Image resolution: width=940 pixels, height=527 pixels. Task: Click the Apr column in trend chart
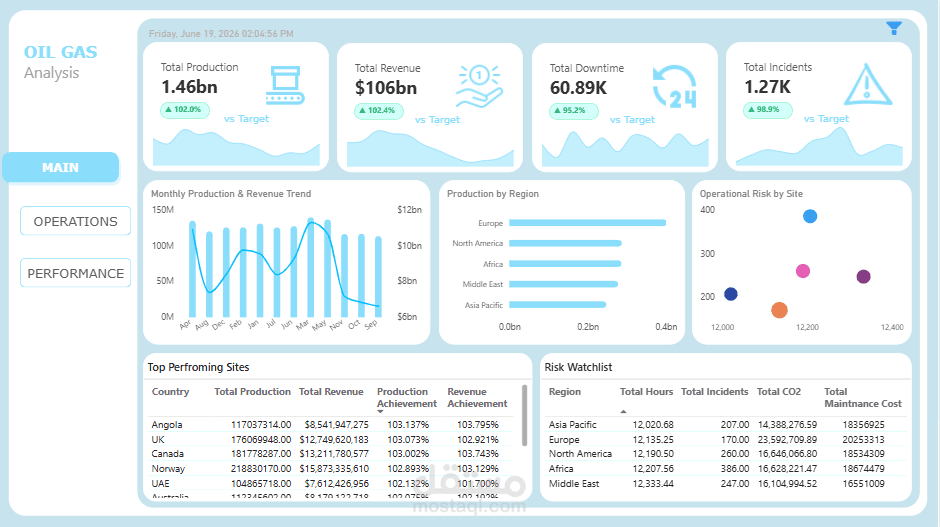coord(192,269)
